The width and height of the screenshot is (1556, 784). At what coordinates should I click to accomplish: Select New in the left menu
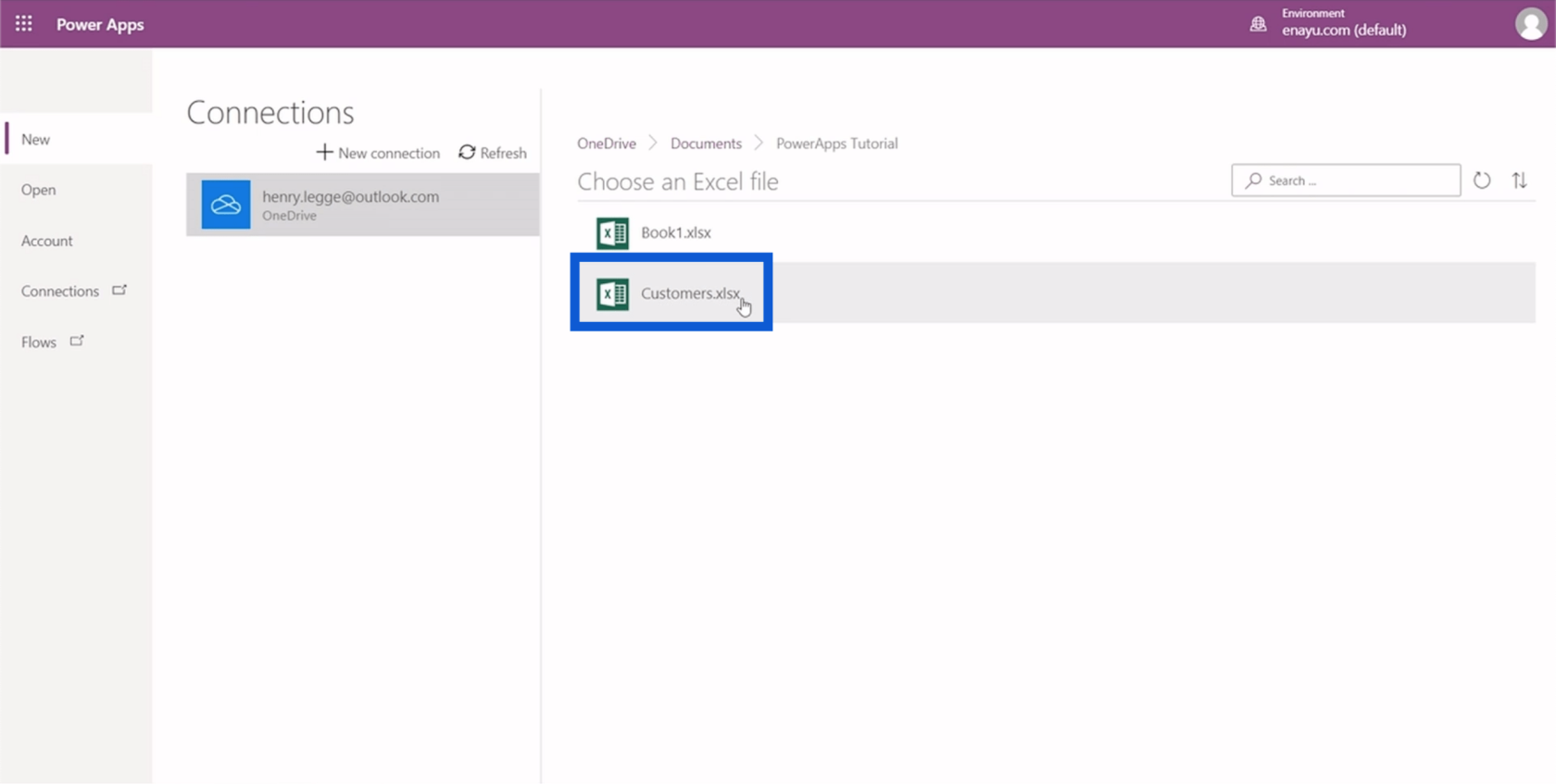78,139
